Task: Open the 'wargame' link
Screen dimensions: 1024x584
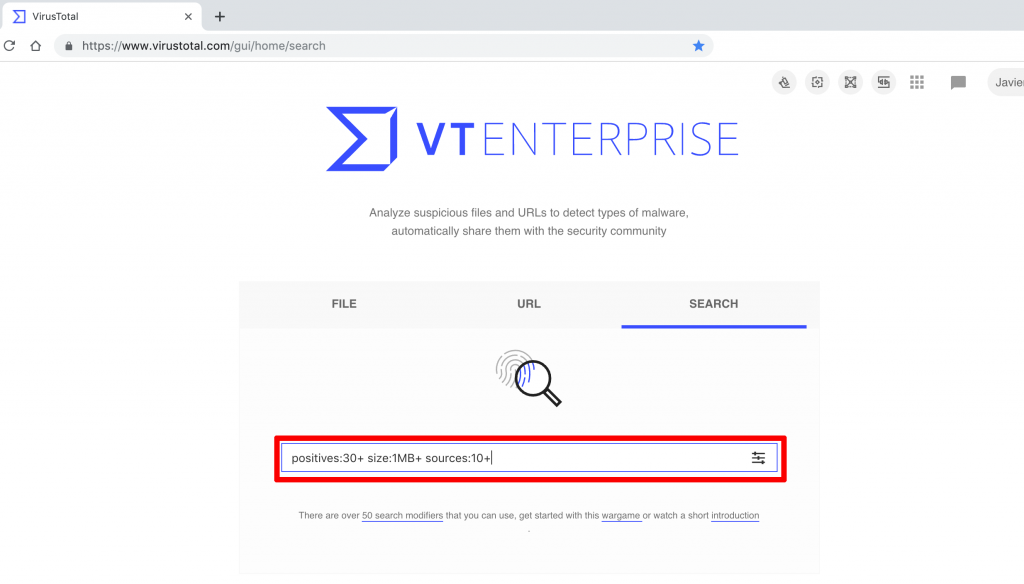Action: point(620,515)
